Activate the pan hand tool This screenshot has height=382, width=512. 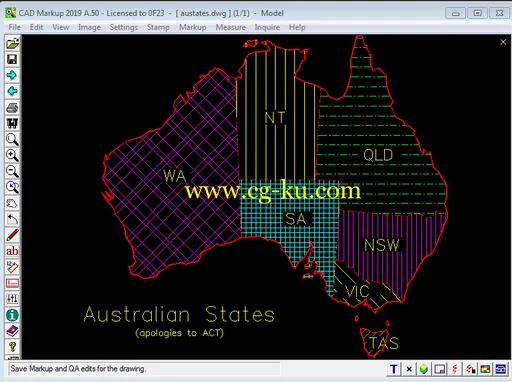[12, 203]
